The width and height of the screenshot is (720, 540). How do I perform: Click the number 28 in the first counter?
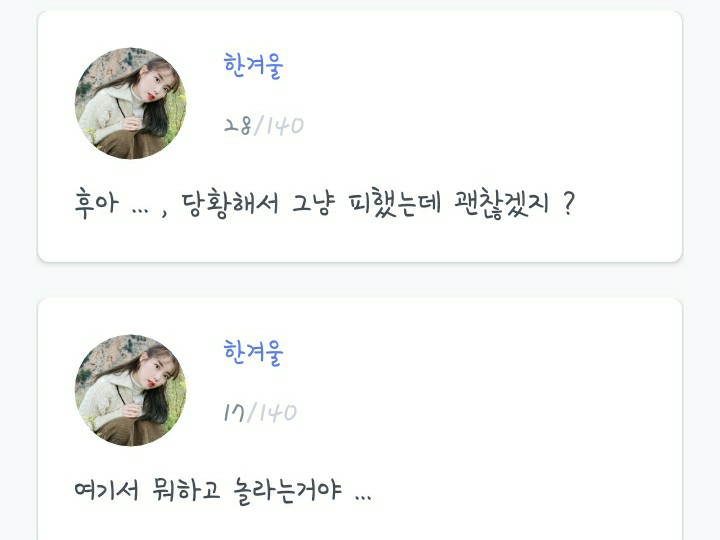click(x=237, y=125)
